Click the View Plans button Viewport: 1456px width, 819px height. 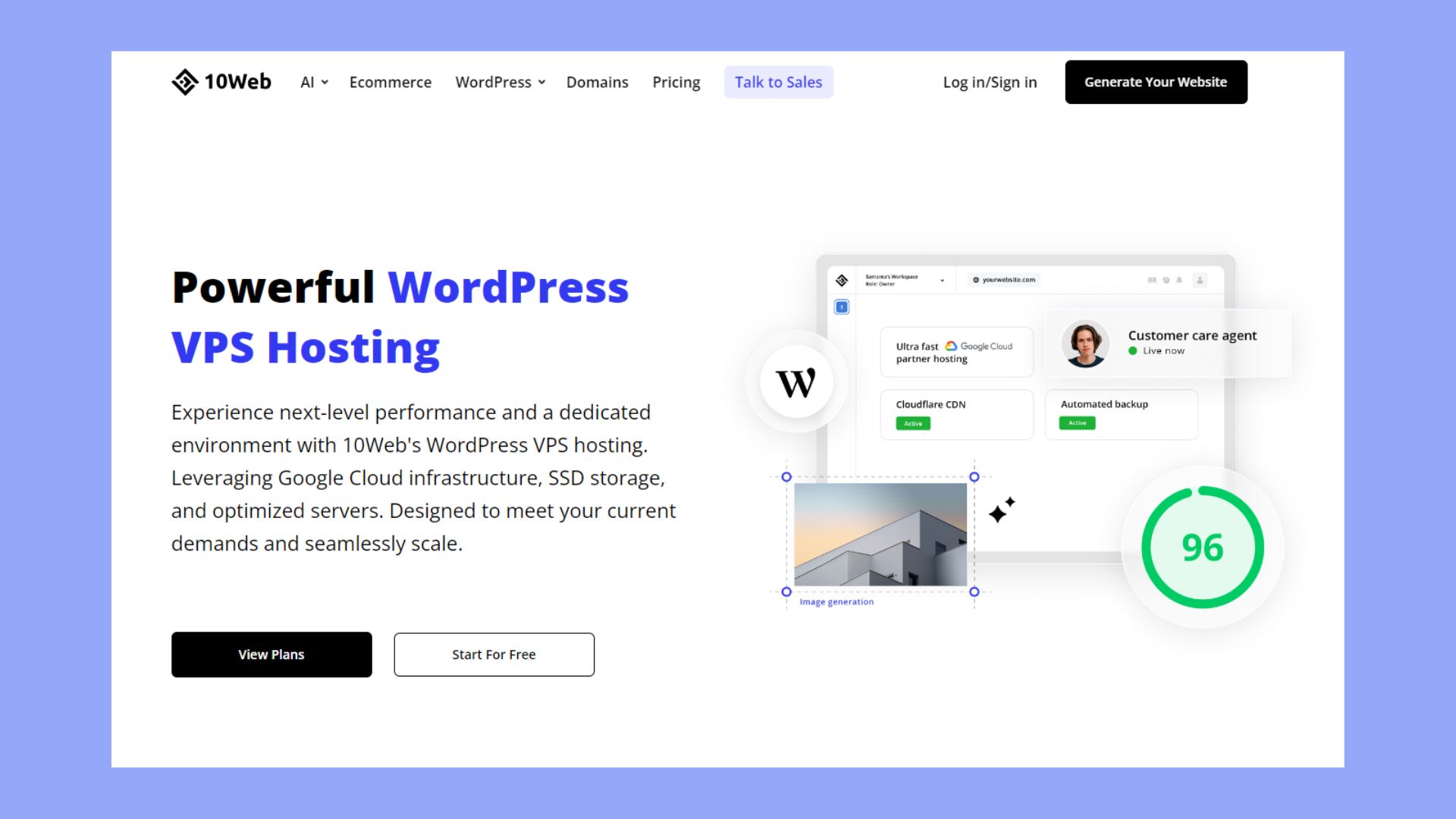[x=271, y=654]
